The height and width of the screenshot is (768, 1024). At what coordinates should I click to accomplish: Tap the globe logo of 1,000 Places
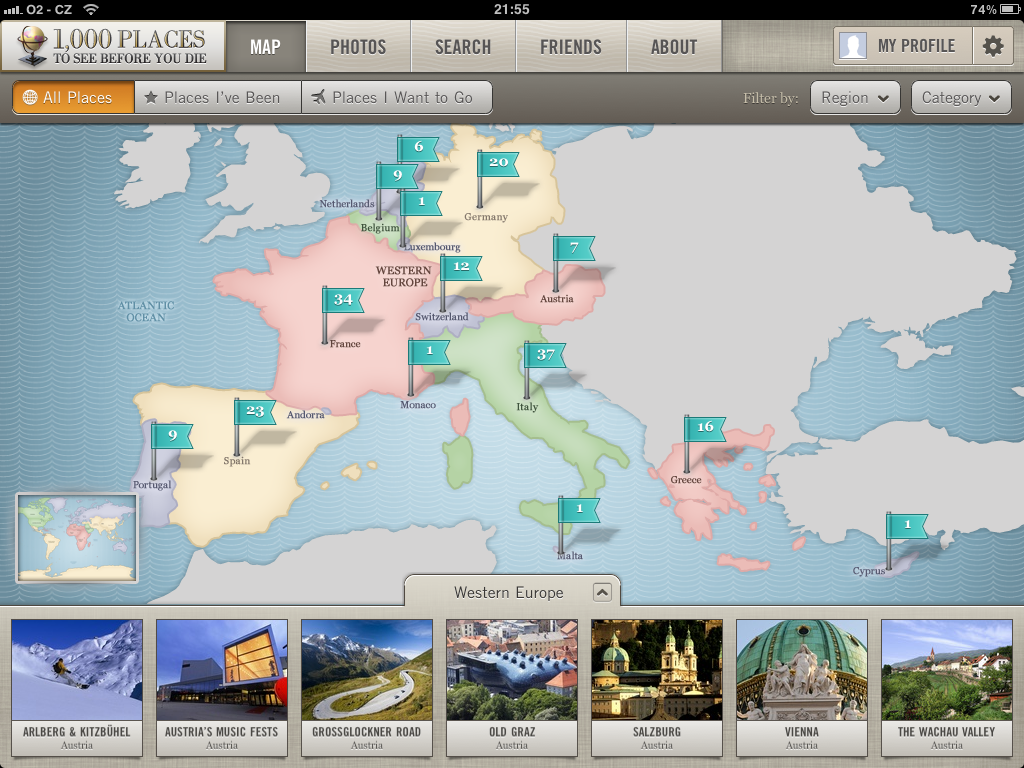pos(31,44)
